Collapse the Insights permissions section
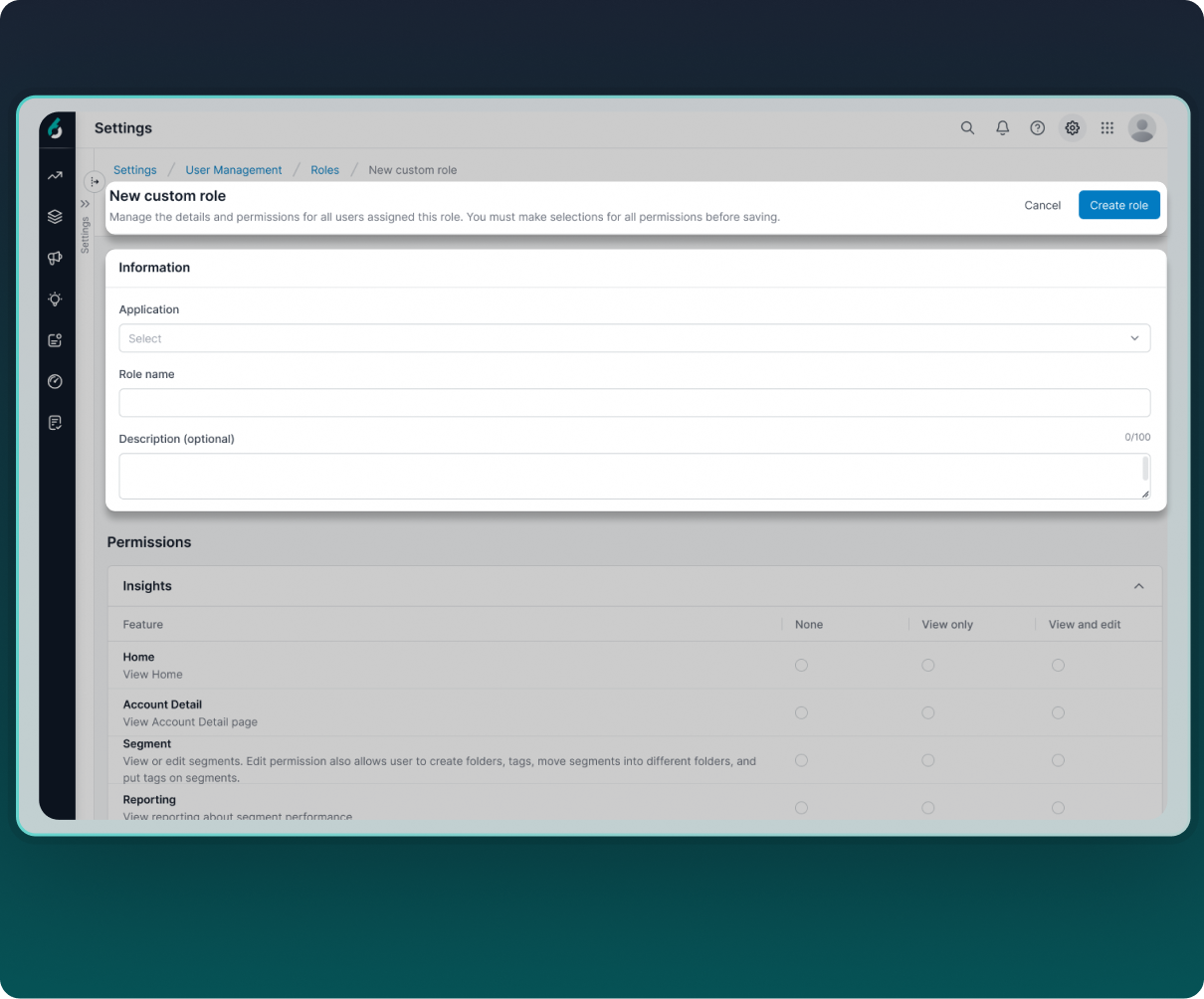The width and height of the screenshot is (1204, 999). pyautogui.click(x=1139, y=586)
